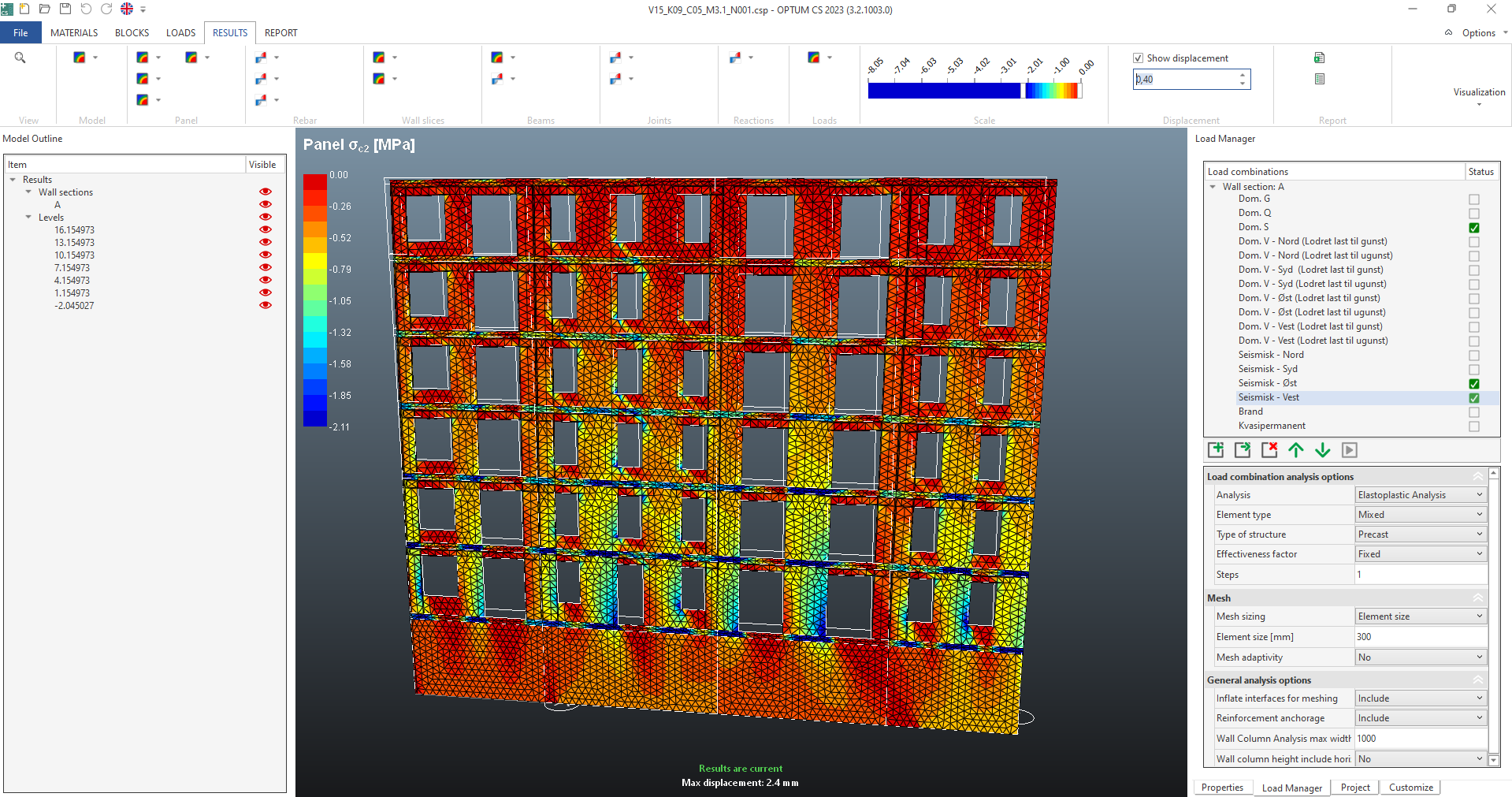Image resolution: width=1512 pixels, height=797 pixels.
Task: Click the Loads visualization icon
Action: [814, 58]
